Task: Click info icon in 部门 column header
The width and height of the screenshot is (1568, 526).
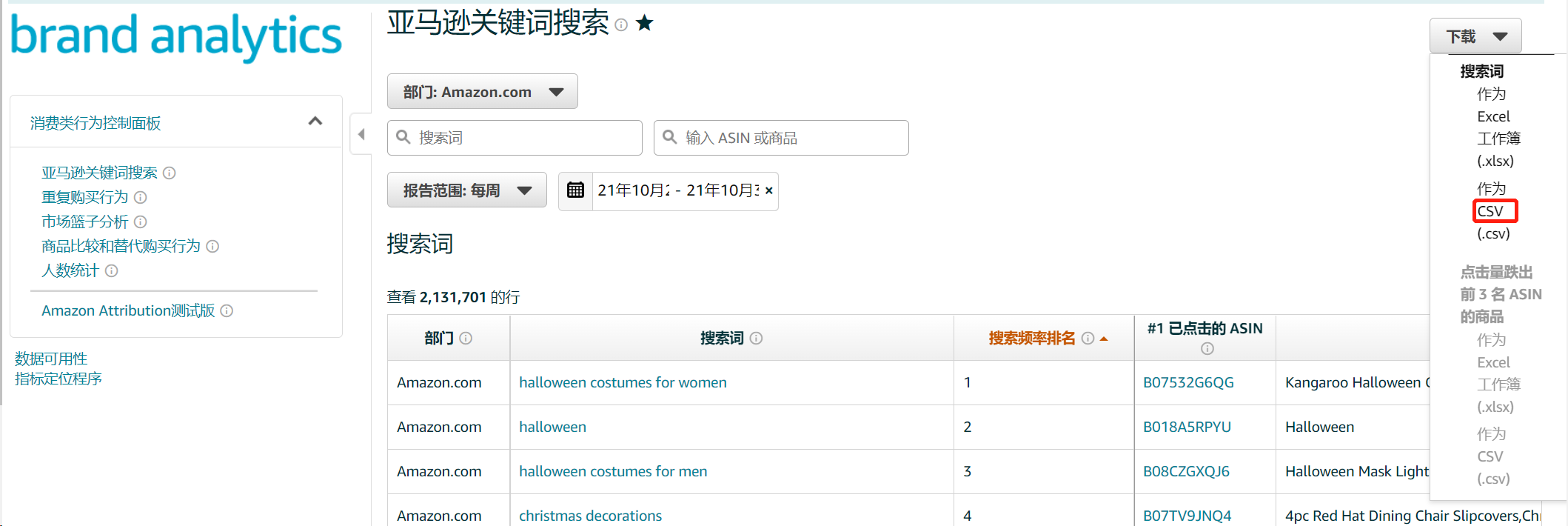Action: (x=466, y=338)
